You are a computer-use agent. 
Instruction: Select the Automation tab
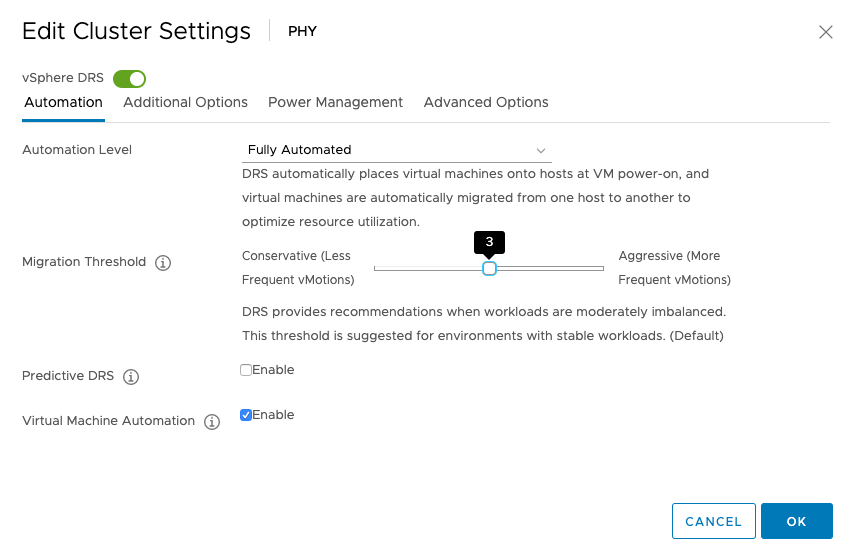click(63, 102)
